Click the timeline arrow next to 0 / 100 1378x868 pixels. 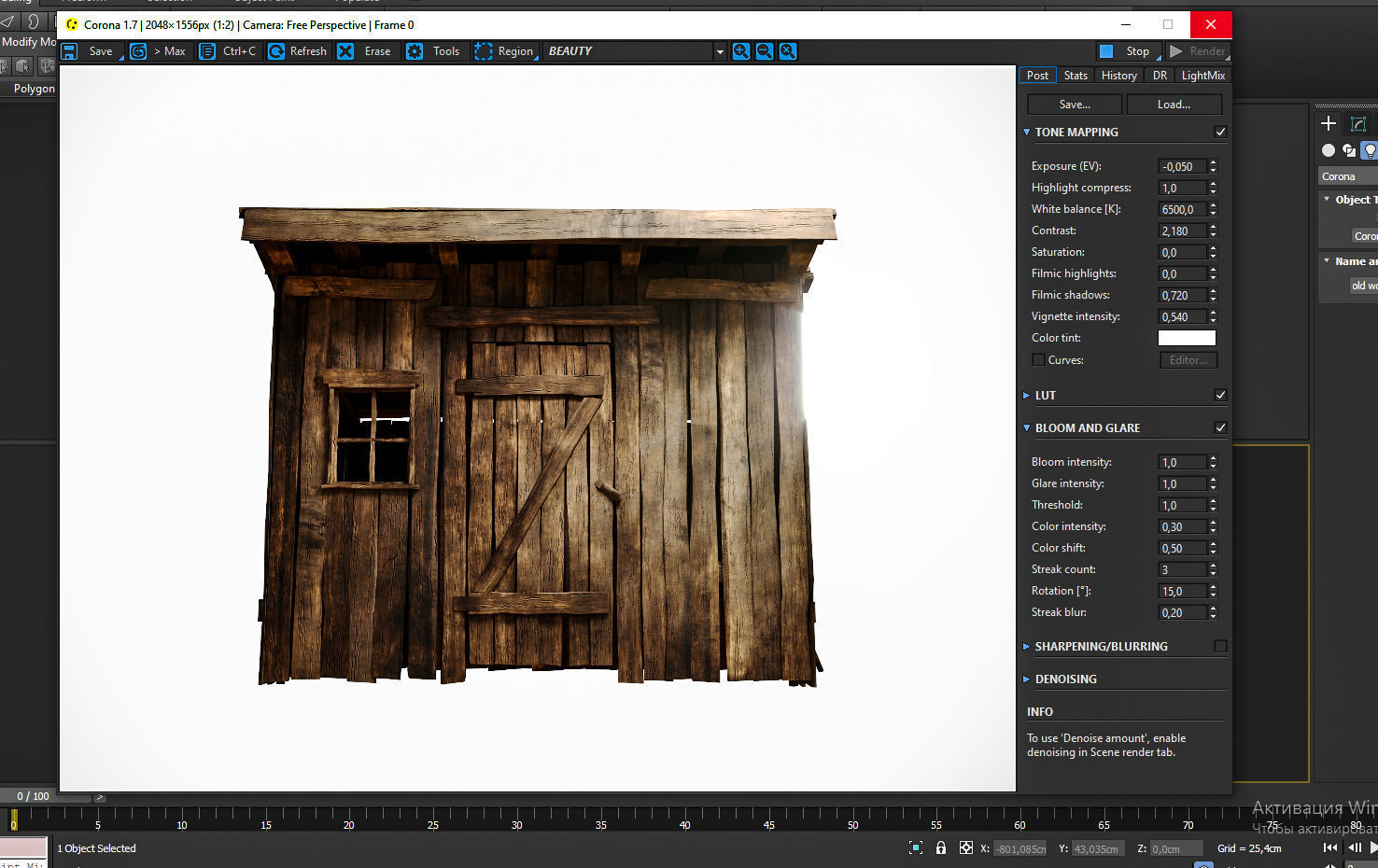pyautogui.click(x=100, y=797)
